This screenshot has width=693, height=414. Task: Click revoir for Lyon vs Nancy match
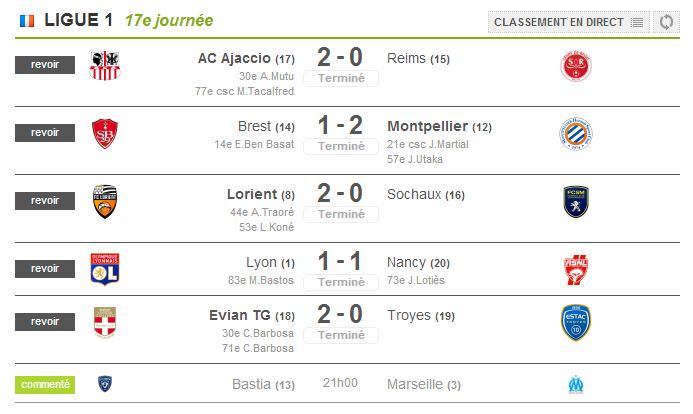point(45,269)
